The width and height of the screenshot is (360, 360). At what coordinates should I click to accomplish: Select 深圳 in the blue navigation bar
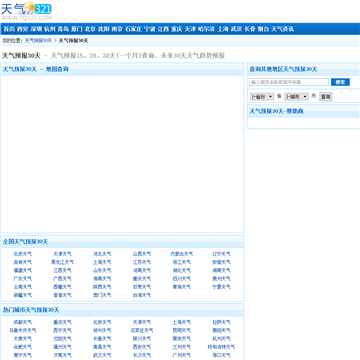point(36,29)
